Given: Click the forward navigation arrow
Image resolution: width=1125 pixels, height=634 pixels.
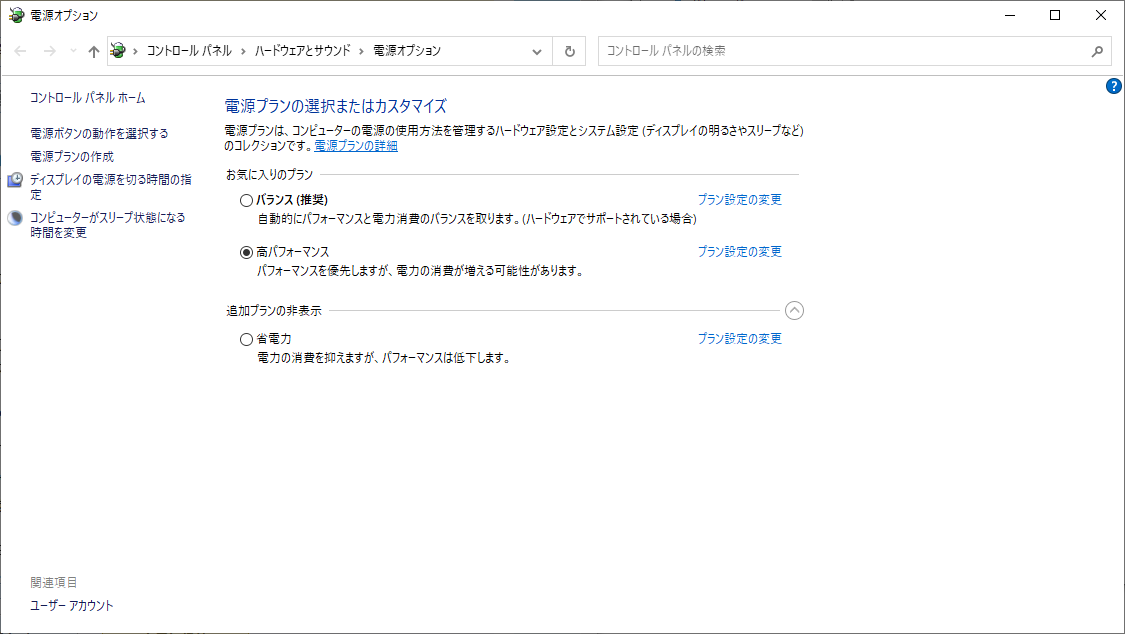Looking at the screenshot, I should click(50, 51).
